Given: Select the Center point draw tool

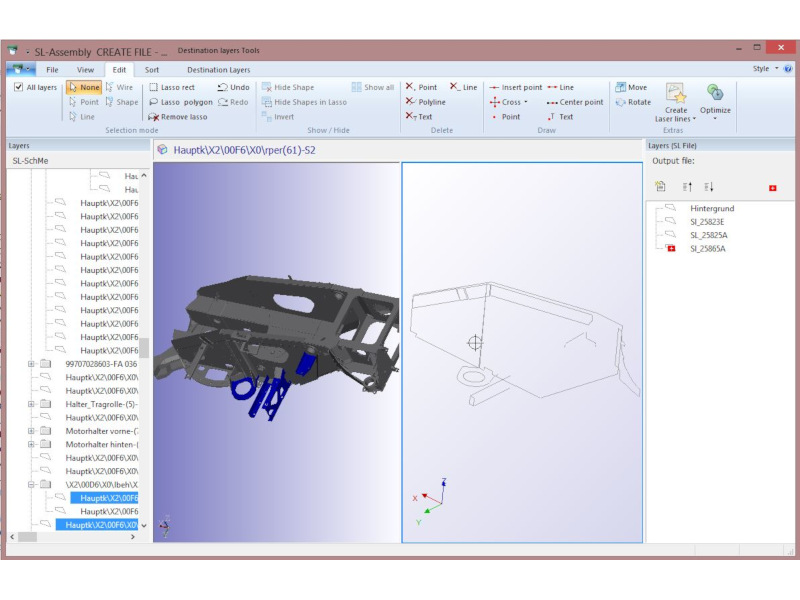Looking at the screenshot, I should coord(575,102).
